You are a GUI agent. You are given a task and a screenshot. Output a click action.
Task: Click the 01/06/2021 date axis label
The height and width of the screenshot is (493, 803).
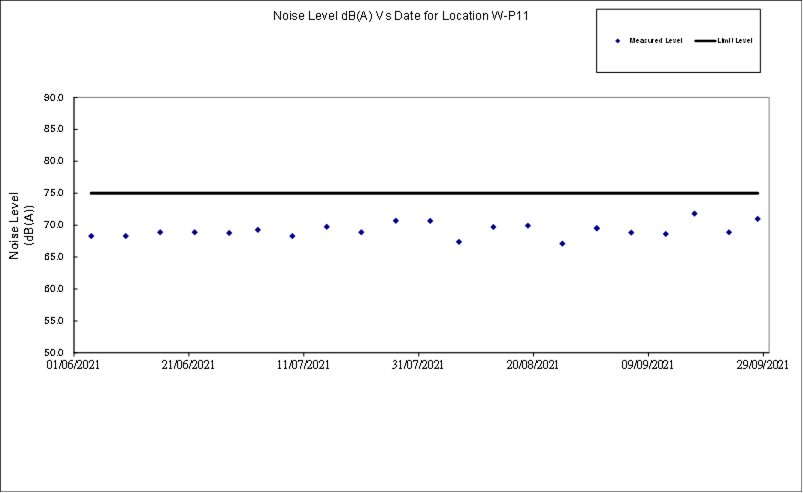(x=73, y=366)
